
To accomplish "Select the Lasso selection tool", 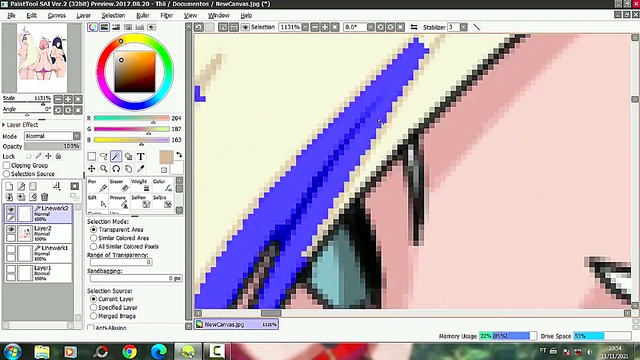I will tap(104, 157).
